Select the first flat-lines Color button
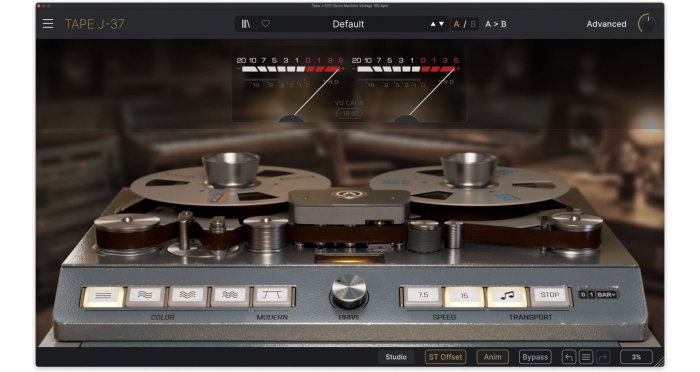The width and height of the screenshot is (700, 372). [104, 296]
